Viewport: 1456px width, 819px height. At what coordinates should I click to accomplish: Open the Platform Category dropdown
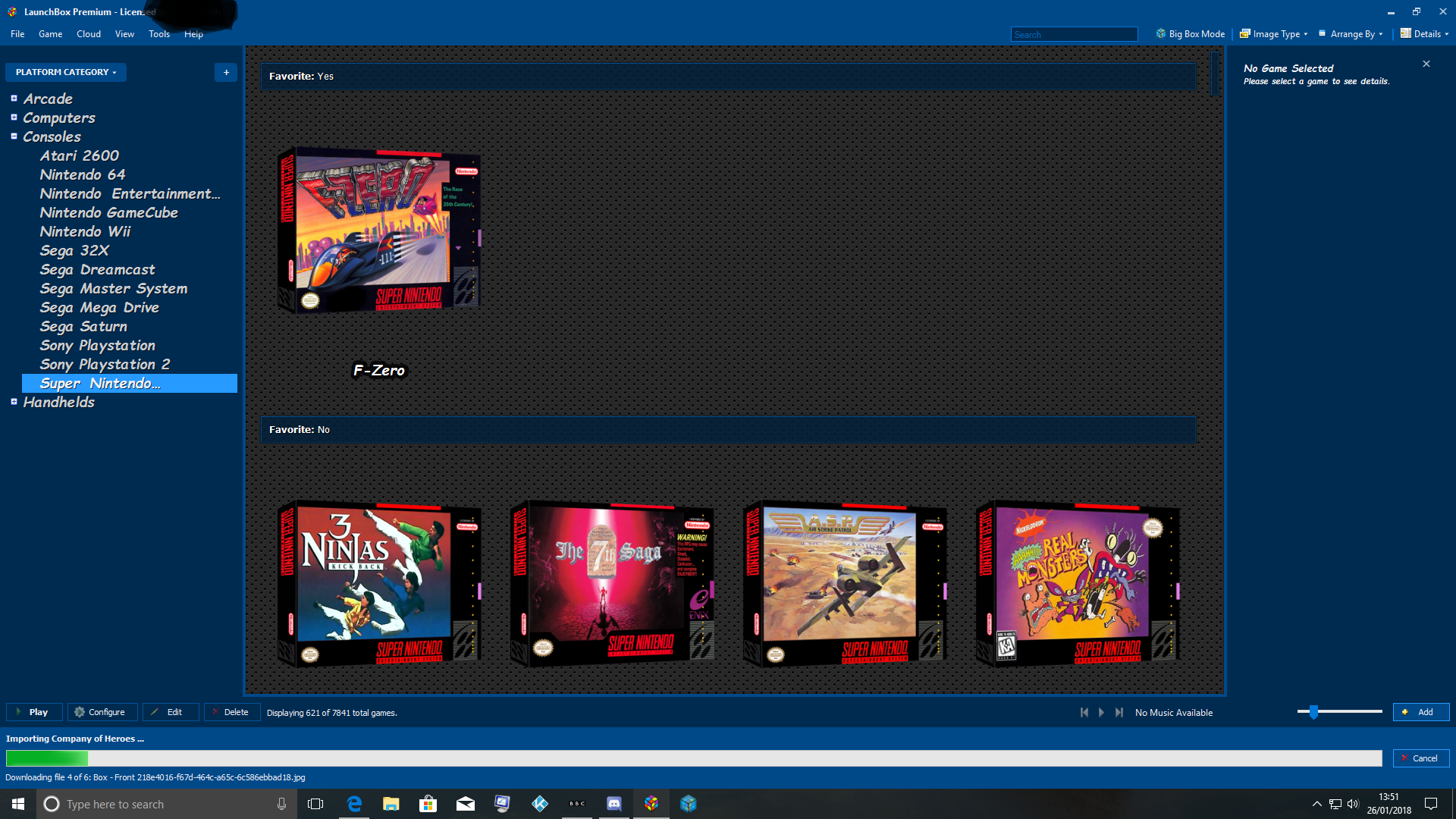point(66,72)
